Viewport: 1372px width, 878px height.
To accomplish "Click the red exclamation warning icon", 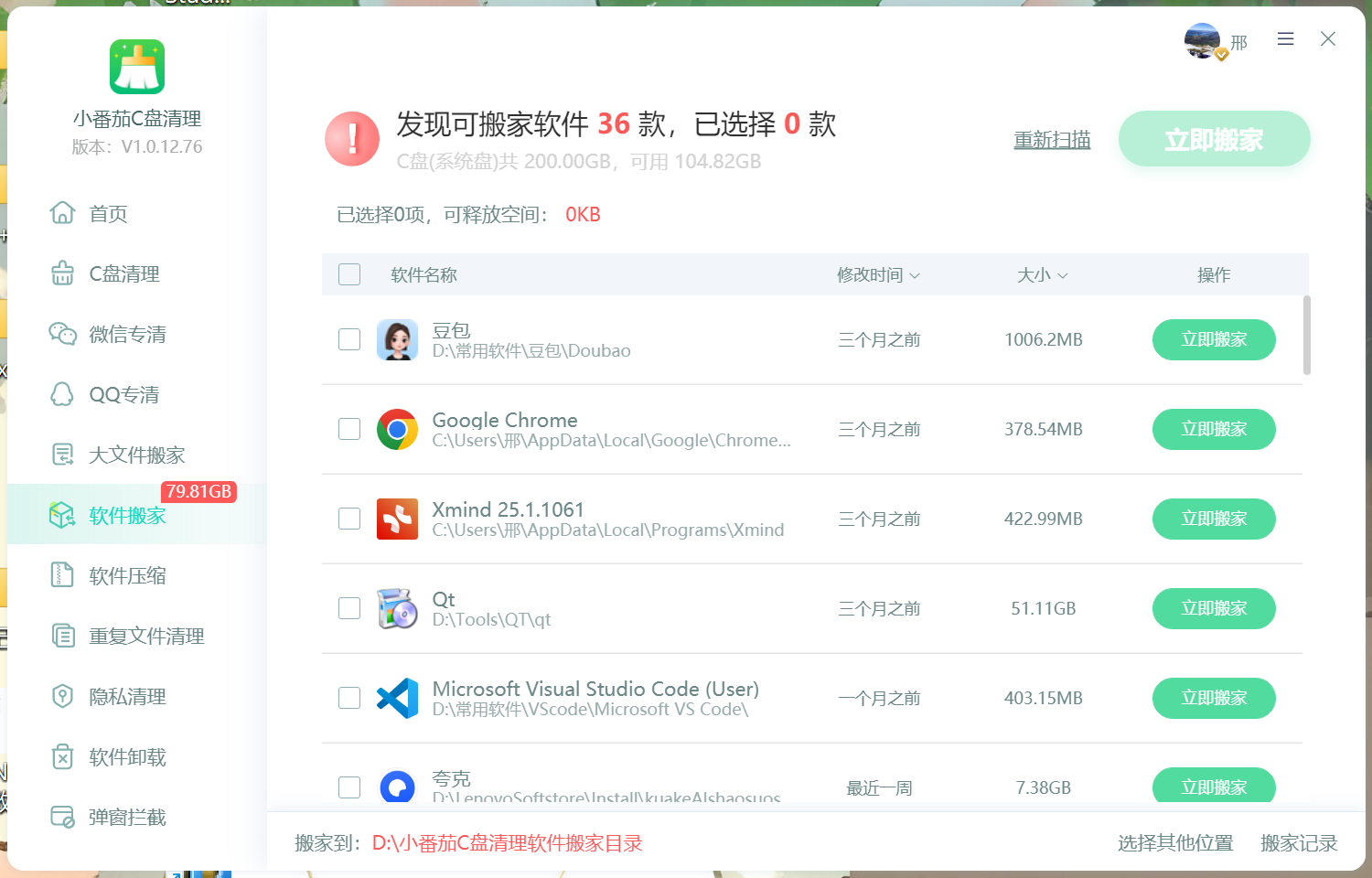I will click(352, 139).
